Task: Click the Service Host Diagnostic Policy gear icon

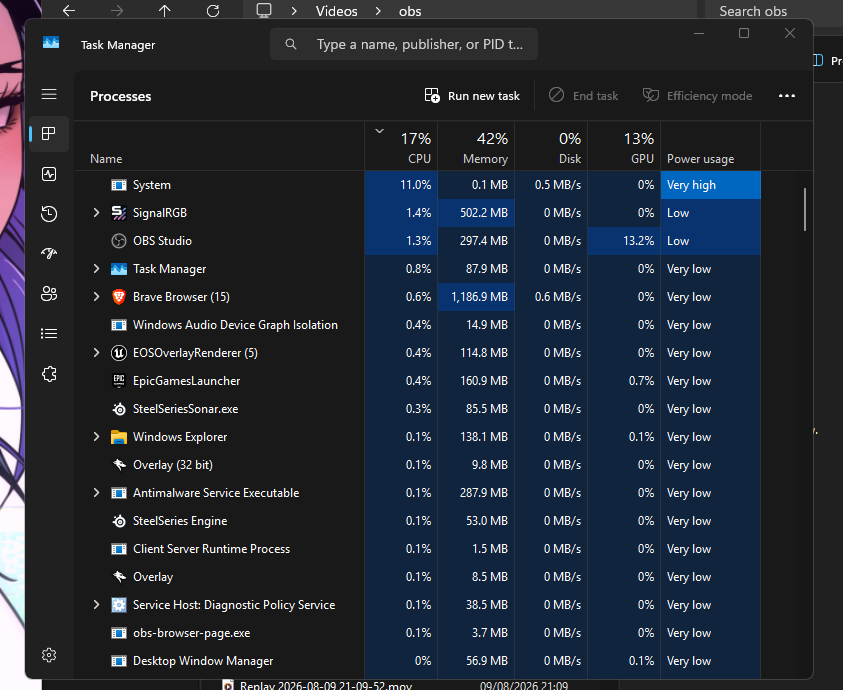Action: pyautogui.click(x=119, y=605)
